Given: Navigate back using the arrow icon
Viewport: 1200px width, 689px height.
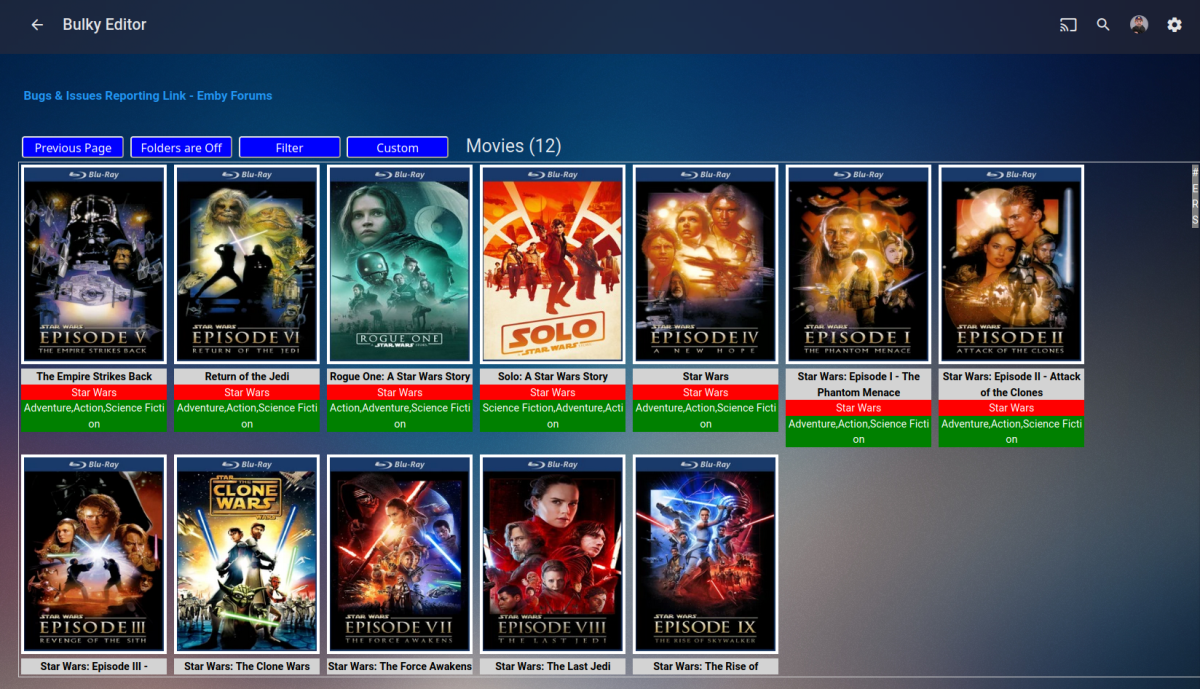Looking at the screenshot, I should coord(36,24).
